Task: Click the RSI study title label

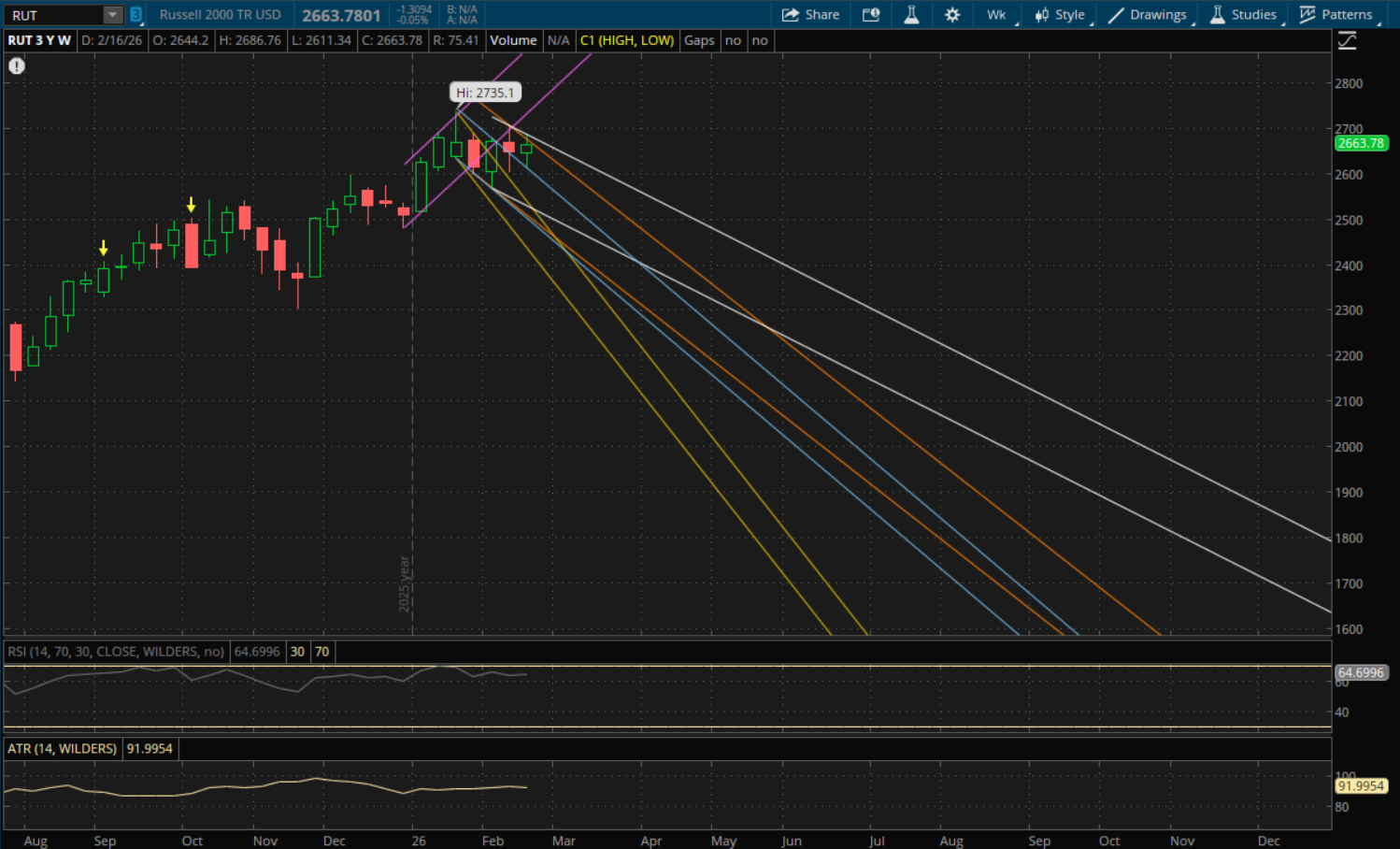Action: pyautogui.click(x=116, y=652)
